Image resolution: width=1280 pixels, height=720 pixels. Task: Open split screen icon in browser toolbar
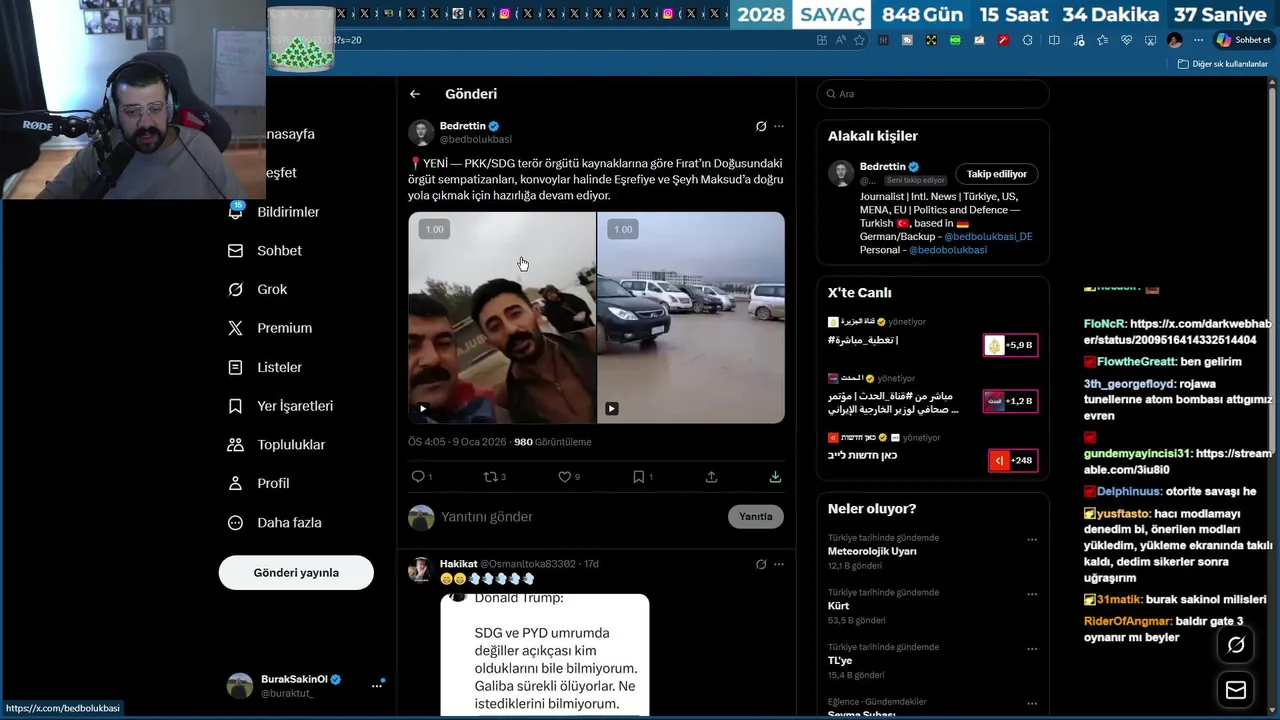tap(1054, 40)
